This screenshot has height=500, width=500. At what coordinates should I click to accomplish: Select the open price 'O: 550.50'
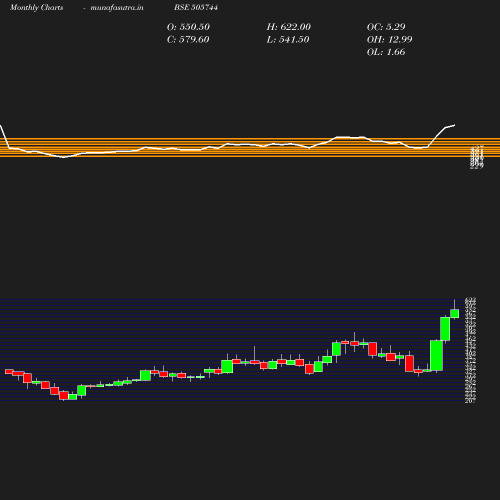188,27
